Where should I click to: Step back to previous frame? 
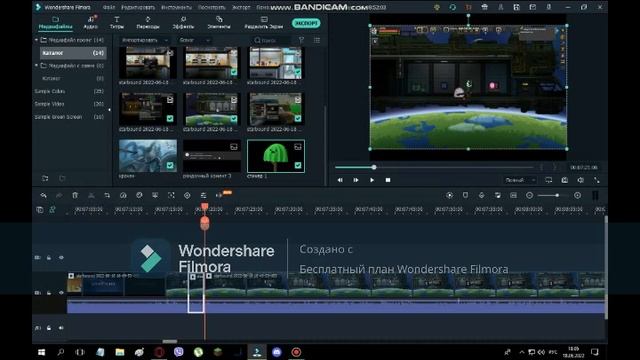[x=340, y=180]
